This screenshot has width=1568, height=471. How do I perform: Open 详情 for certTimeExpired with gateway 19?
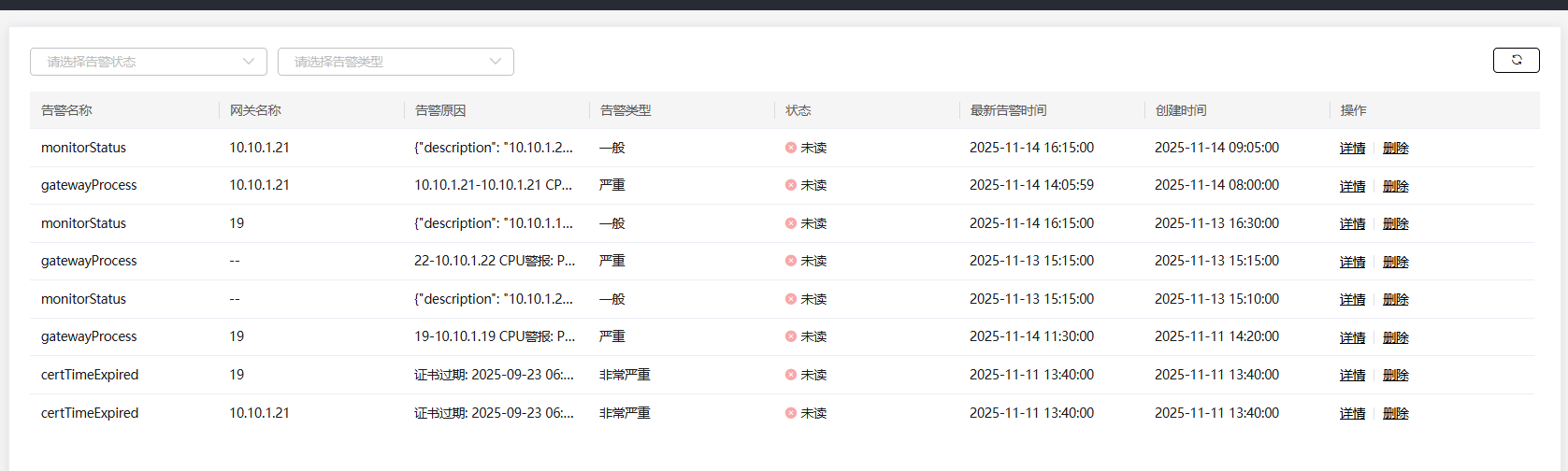click(1352, 375)
